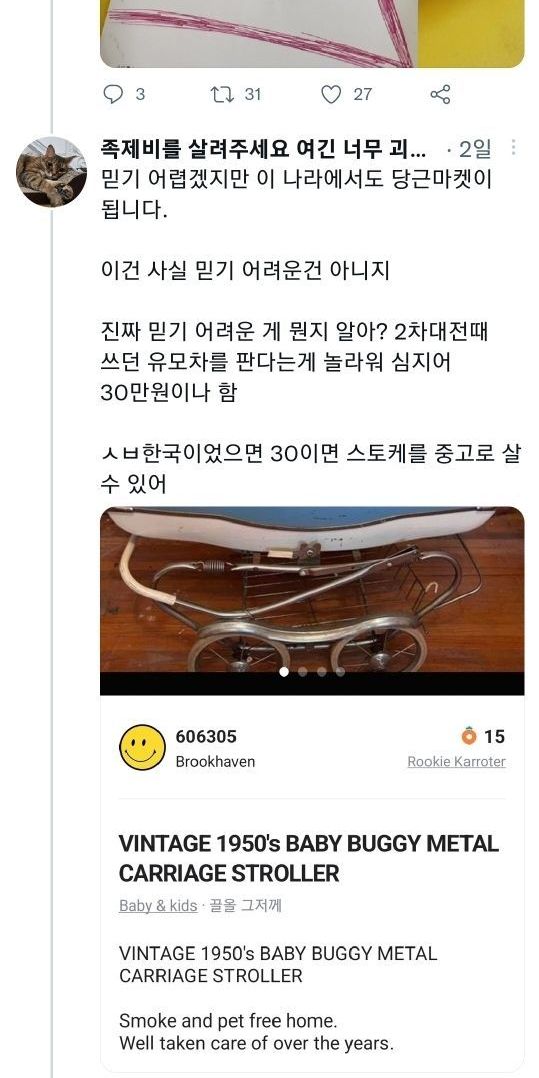
Task: Like the tweet with the heart icon
Action: pos(331,94)
